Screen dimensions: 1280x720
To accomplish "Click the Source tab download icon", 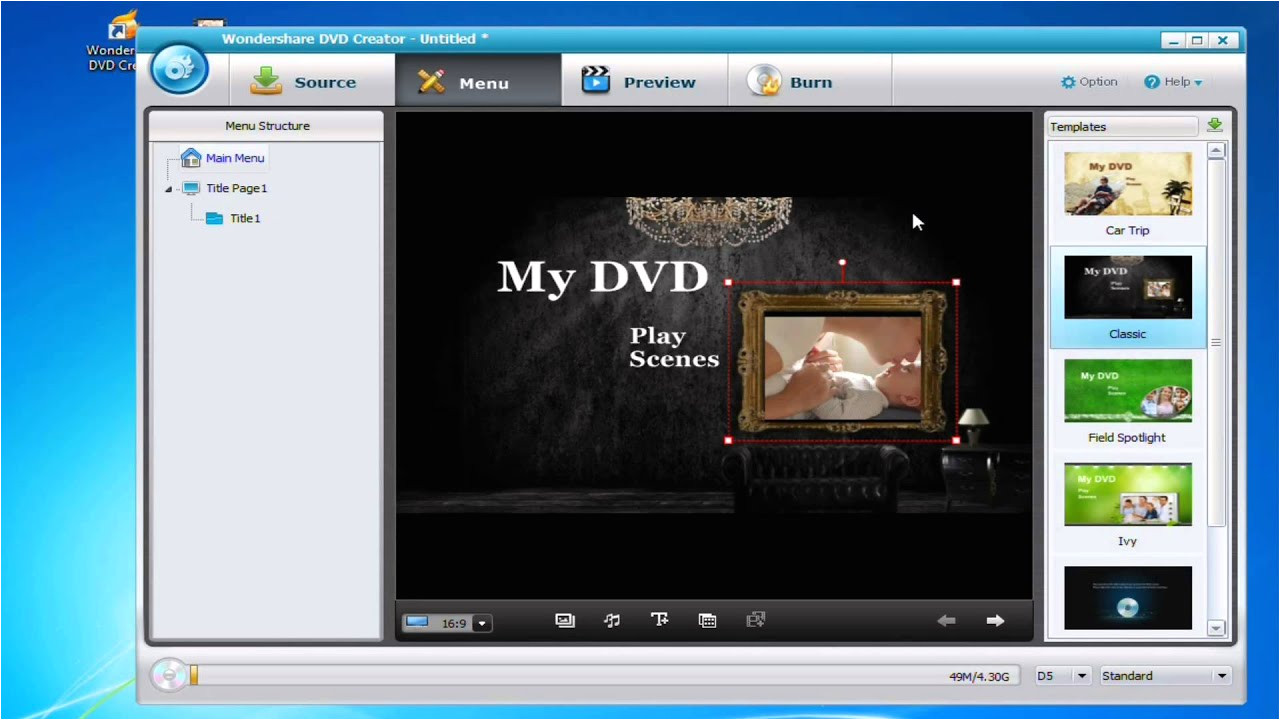I will [266, 81].
